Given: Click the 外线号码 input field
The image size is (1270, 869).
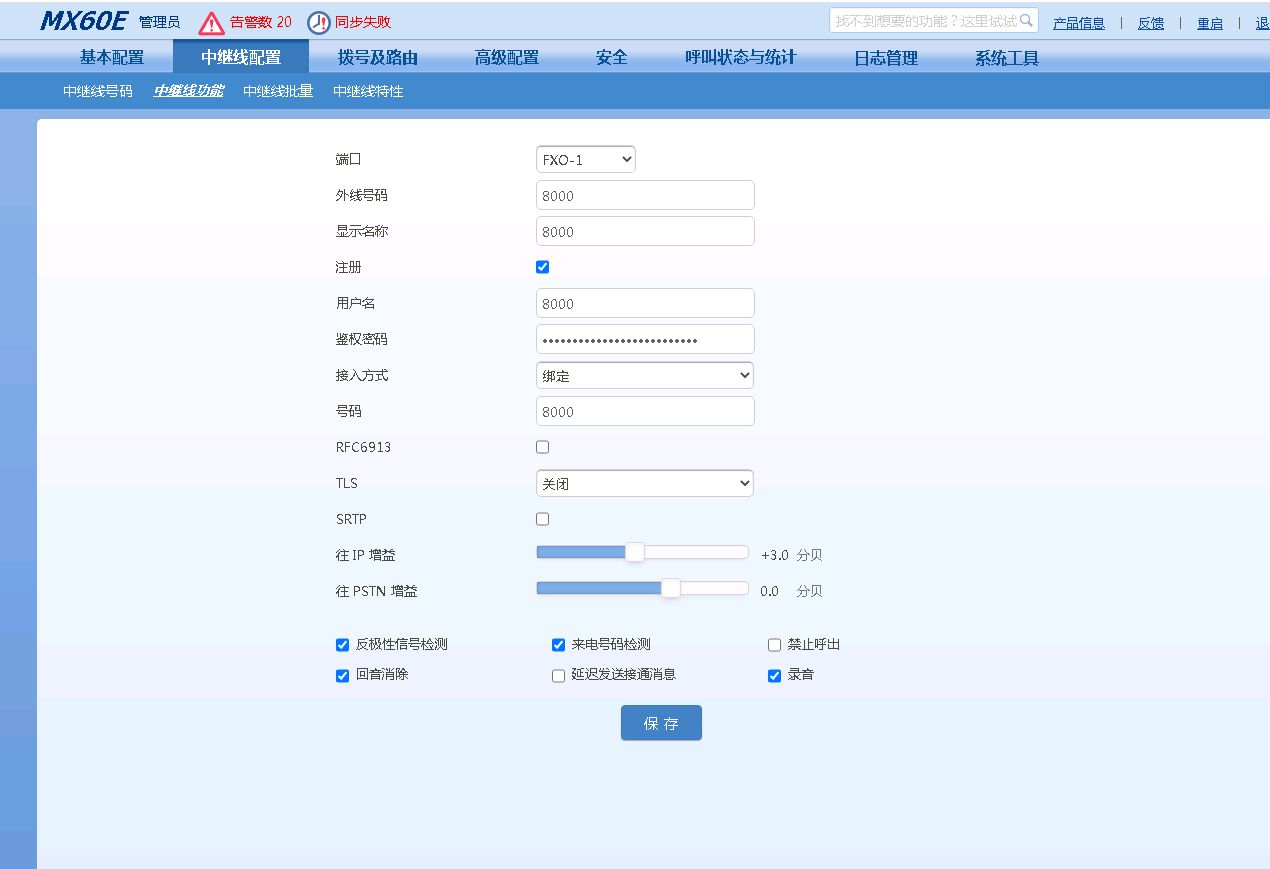Looking at the screenshot, I should coord(645,194).
